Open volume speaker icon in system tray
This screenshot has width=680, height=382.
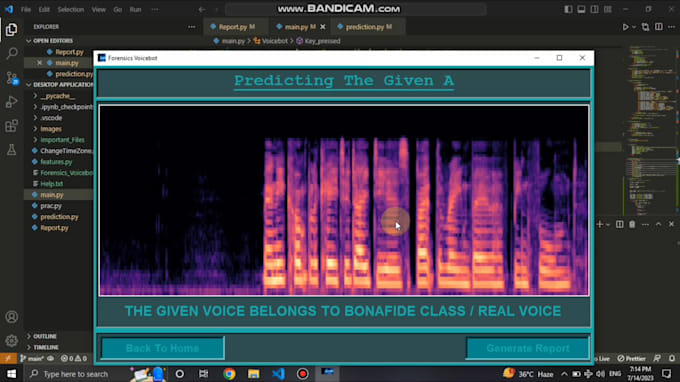[x=601, y=374]
